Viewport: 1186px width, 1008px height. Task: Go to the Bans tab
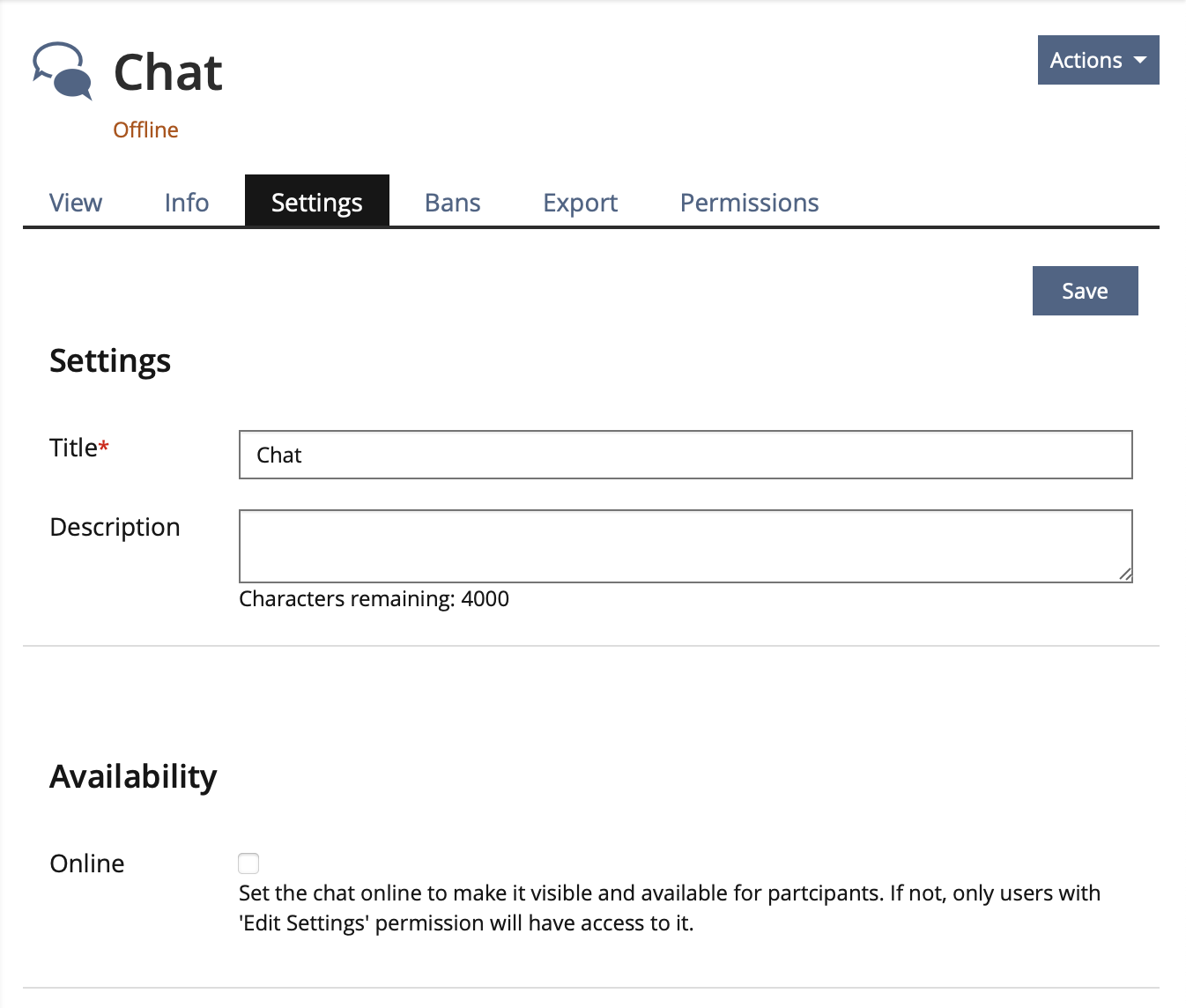tap(452, 203)
